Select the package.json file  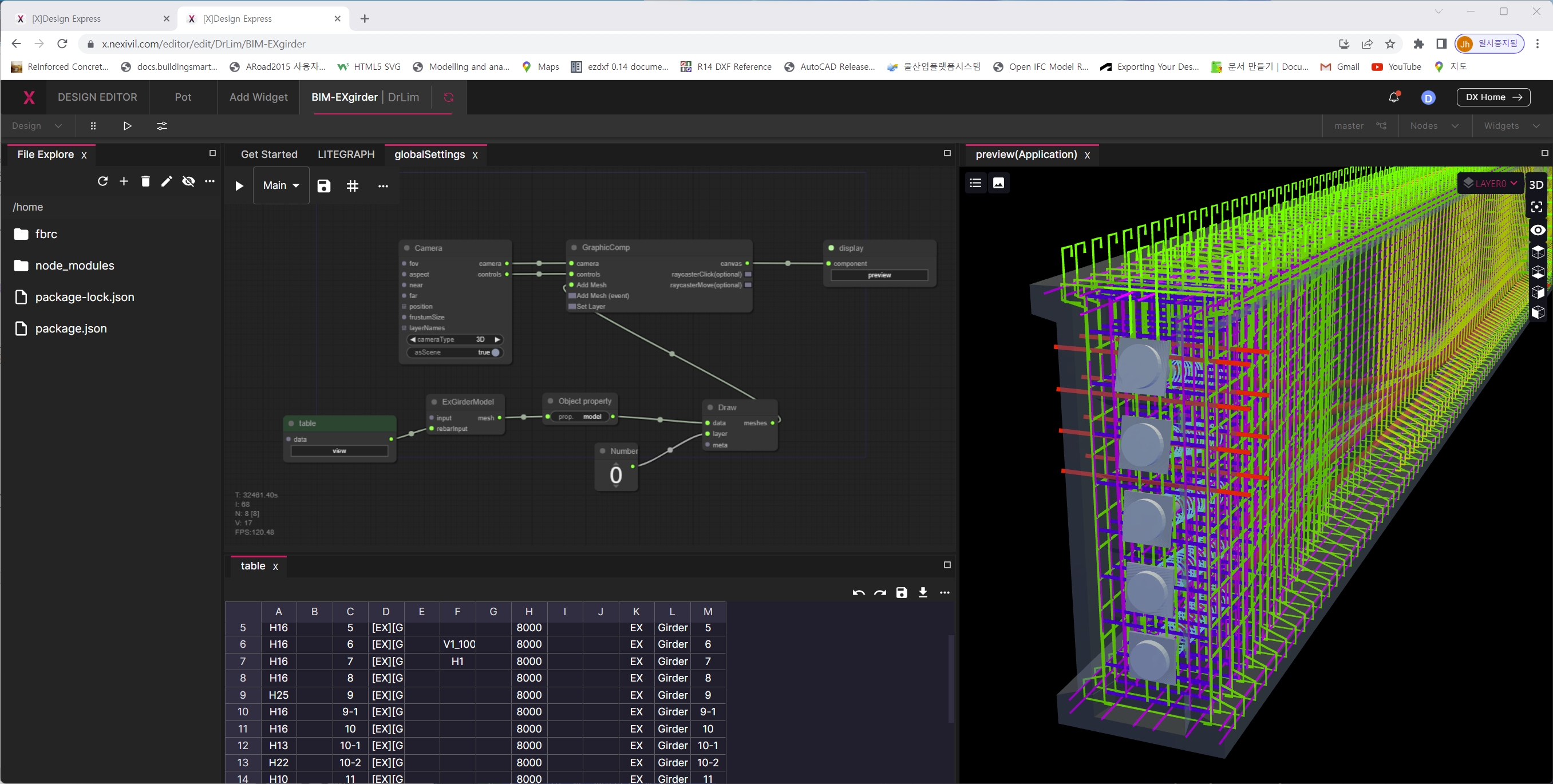[x=60, y=328]
